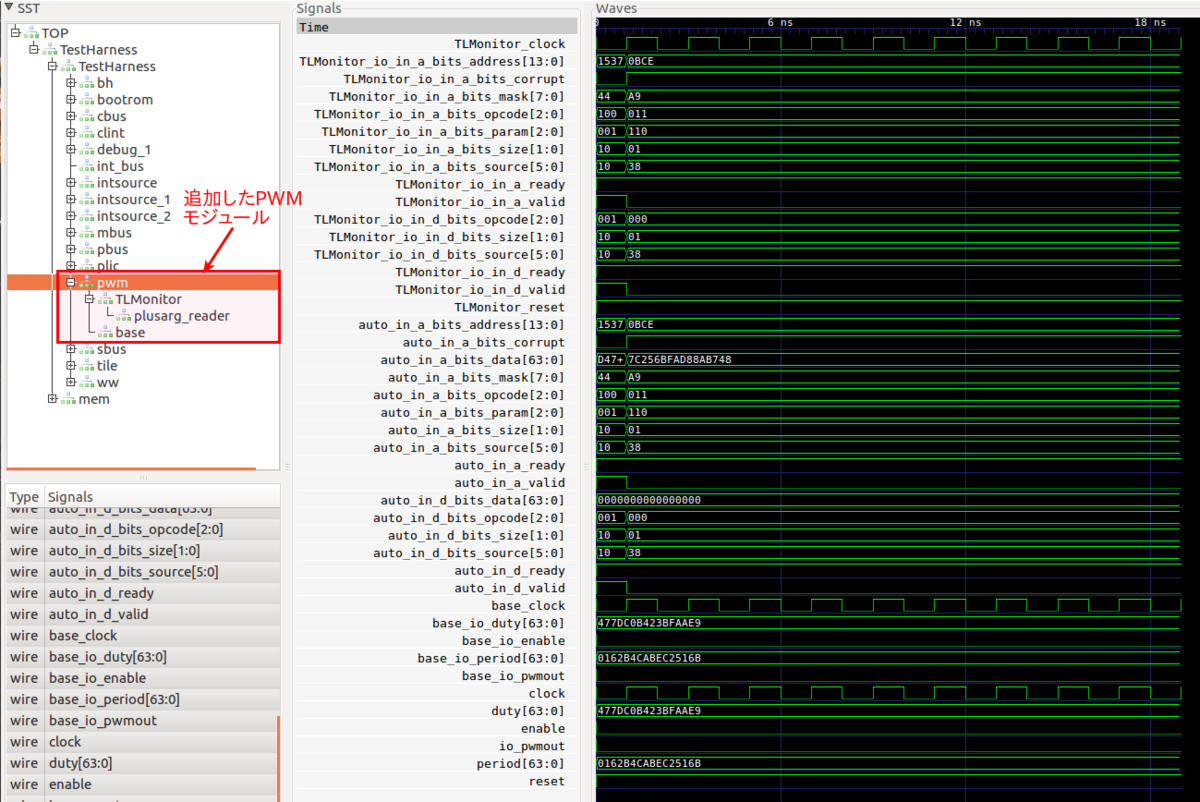The image size is (1200, 802).
Task: Collapse the SST panel with its triangle
Action: click(8, 7)
